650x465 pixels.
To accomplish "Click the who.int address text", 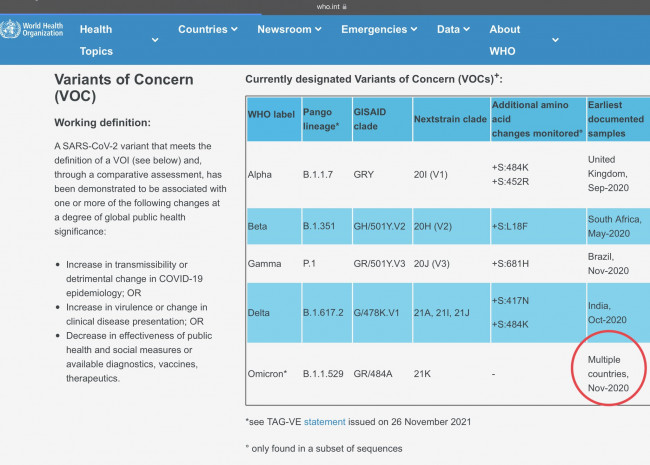I will coord(328,7).
